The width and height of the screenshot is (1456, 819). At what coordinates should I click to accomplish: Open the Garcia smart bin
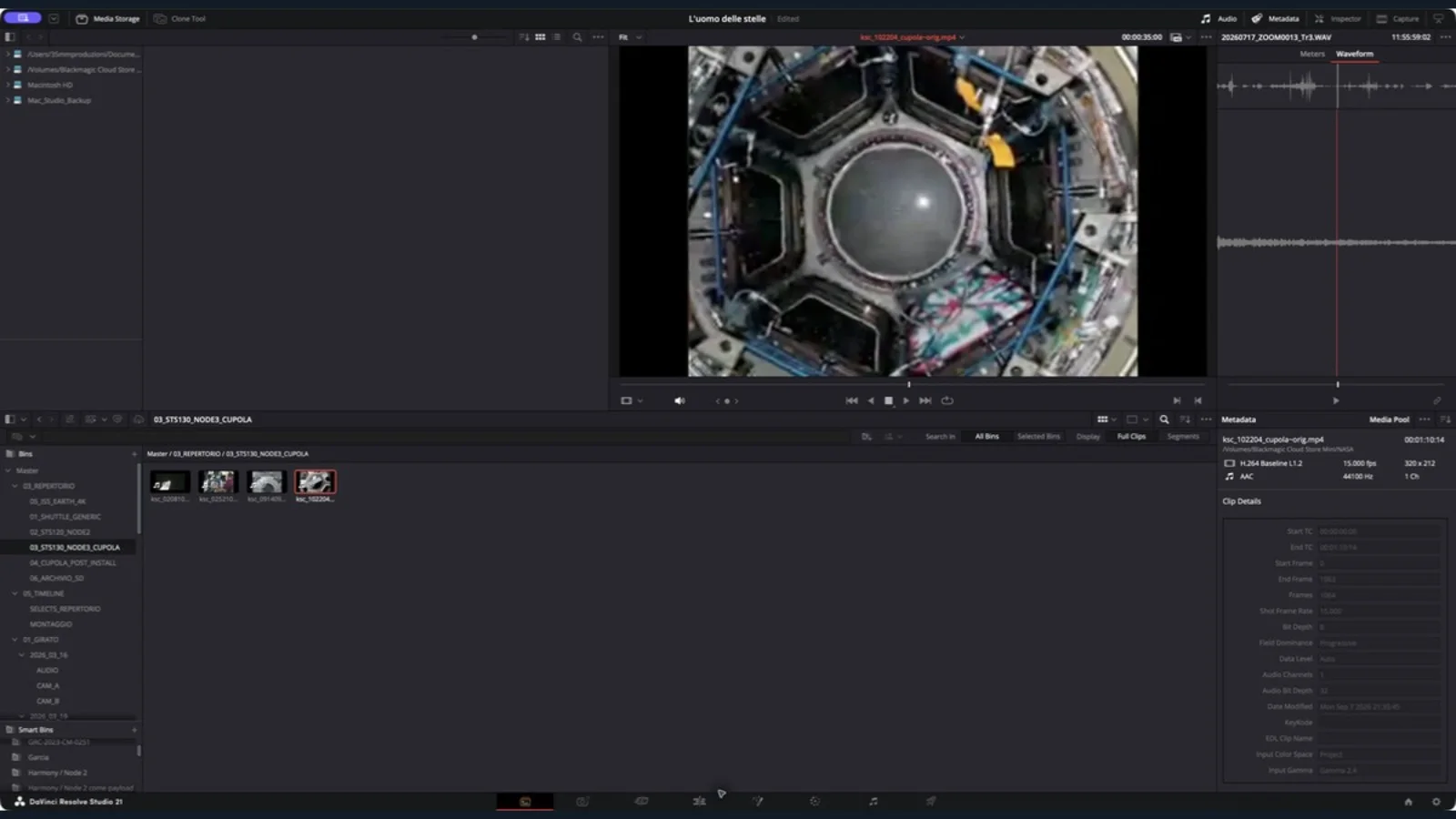[38, 757]
